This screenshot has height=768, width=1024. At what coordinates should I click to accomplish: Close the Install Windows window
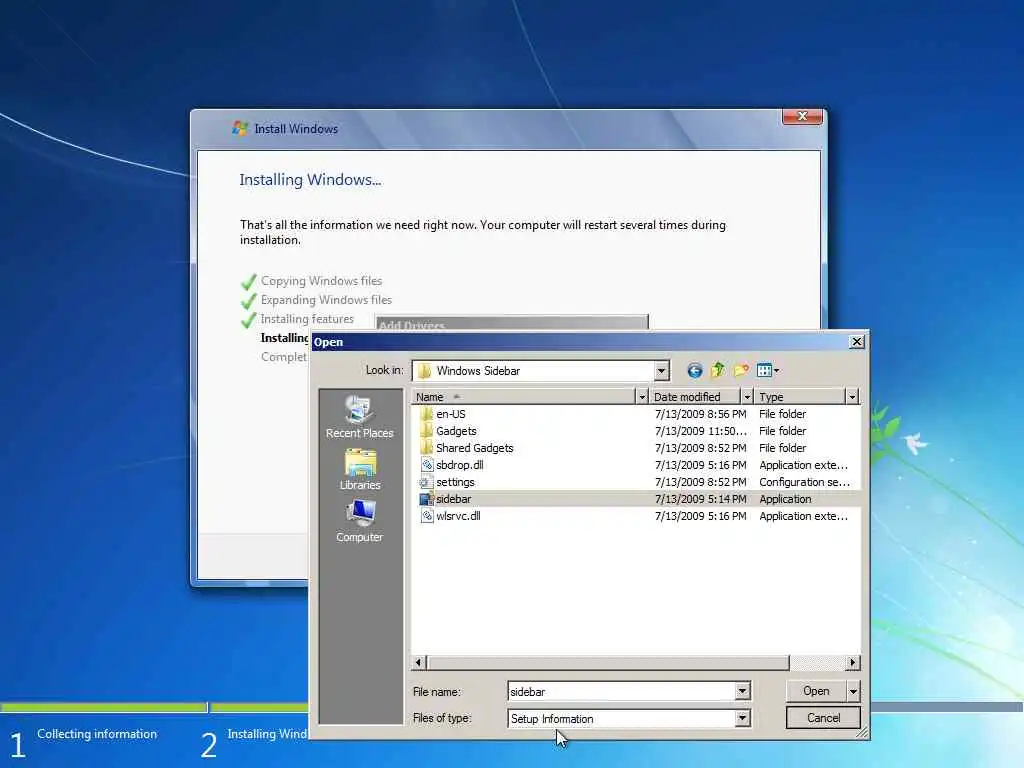pos(803,116)
